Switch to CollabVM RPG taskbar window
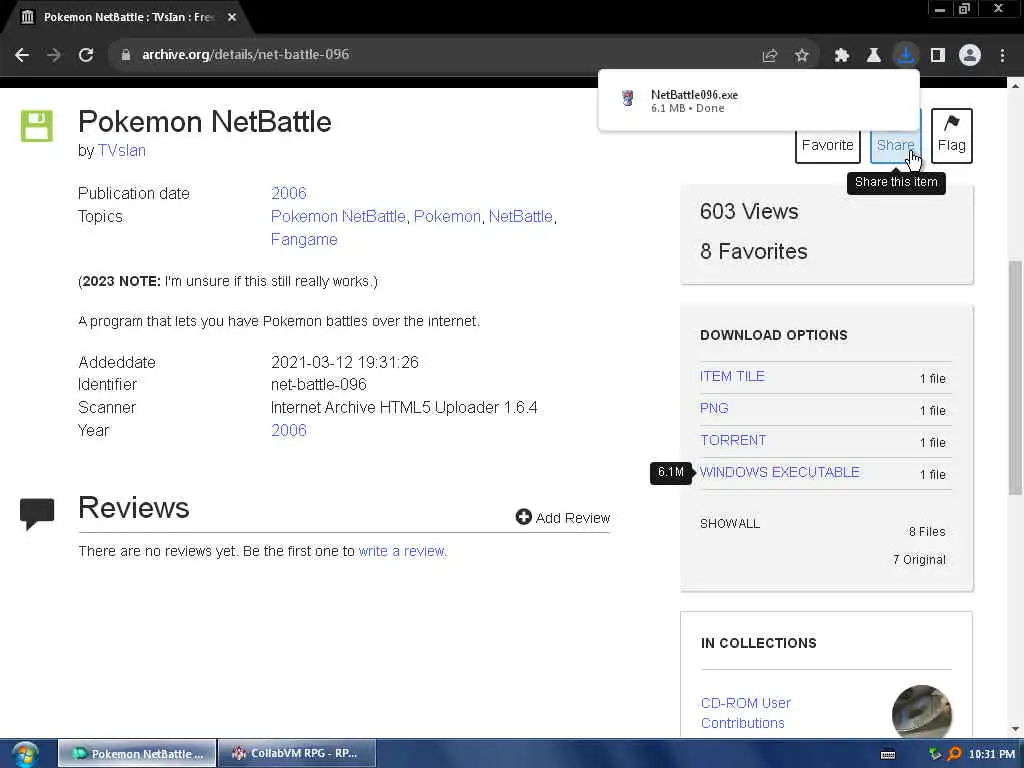 click(x=297, y=754)
